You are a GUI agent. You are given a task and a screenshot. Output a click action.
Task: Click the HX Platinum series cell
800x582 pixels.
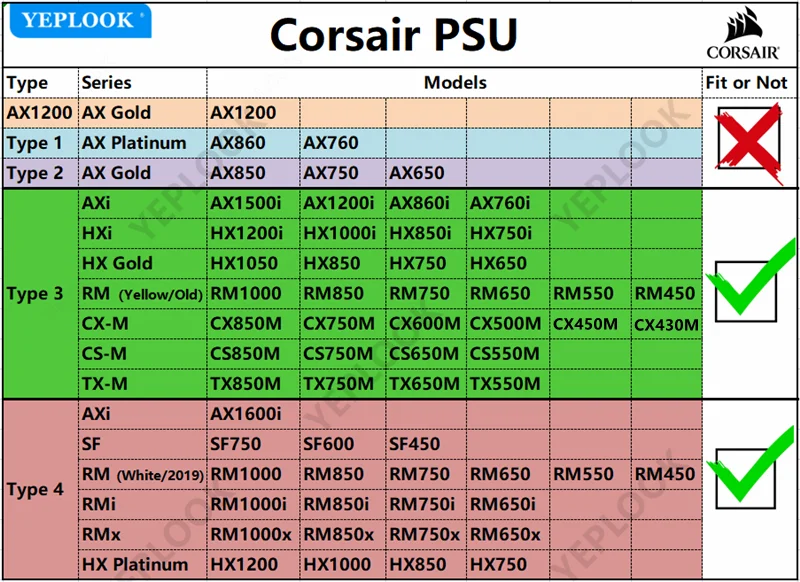tap(134, 564)
